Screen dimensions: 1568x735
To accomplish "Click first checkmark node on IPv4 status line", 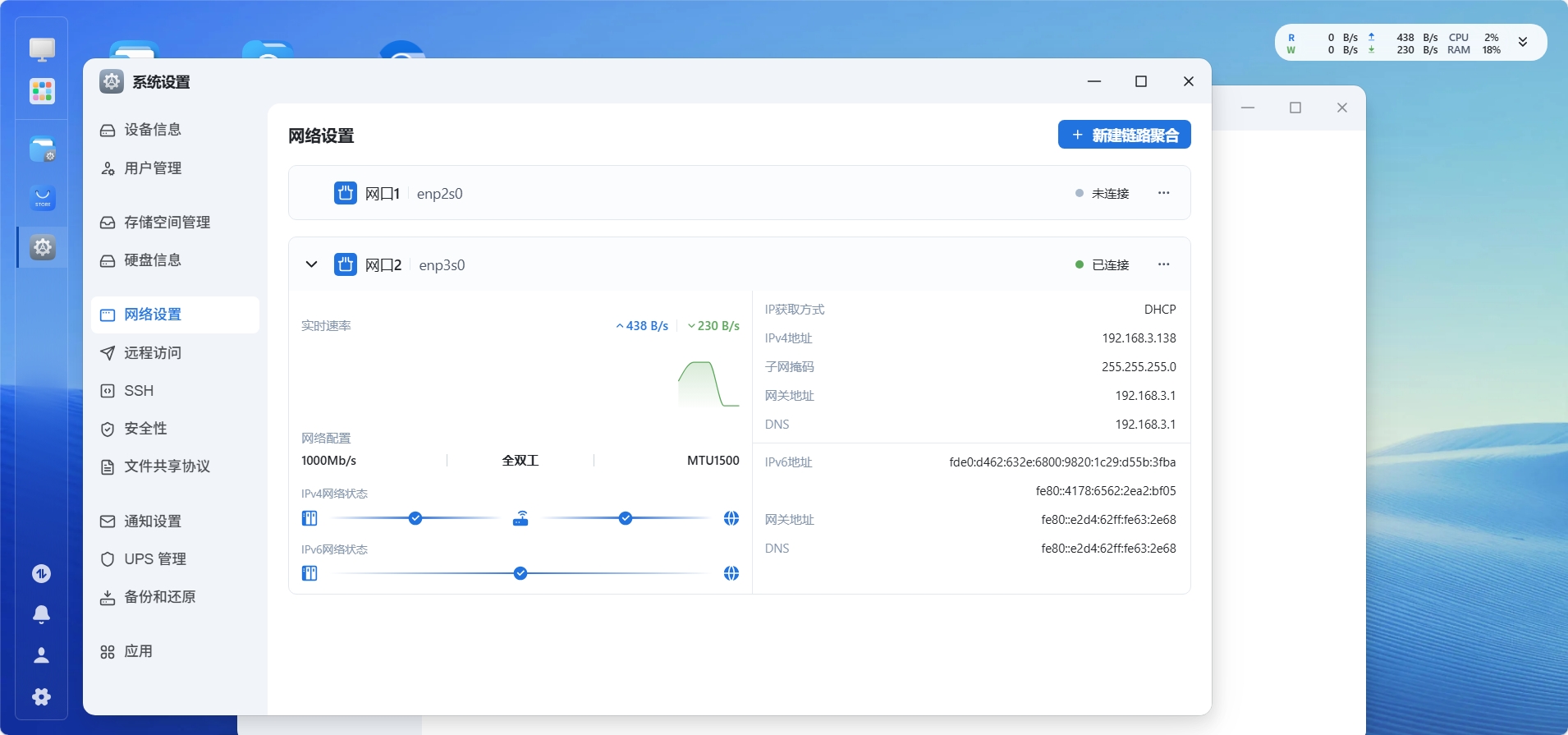I will pyautogui.click(x=415, y=518).
